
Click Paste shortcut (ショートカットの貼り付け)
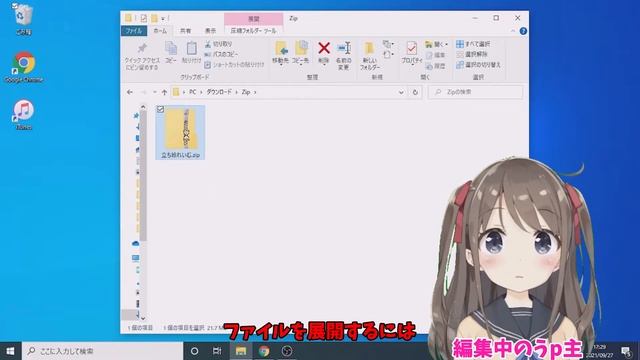coord(234,64)
